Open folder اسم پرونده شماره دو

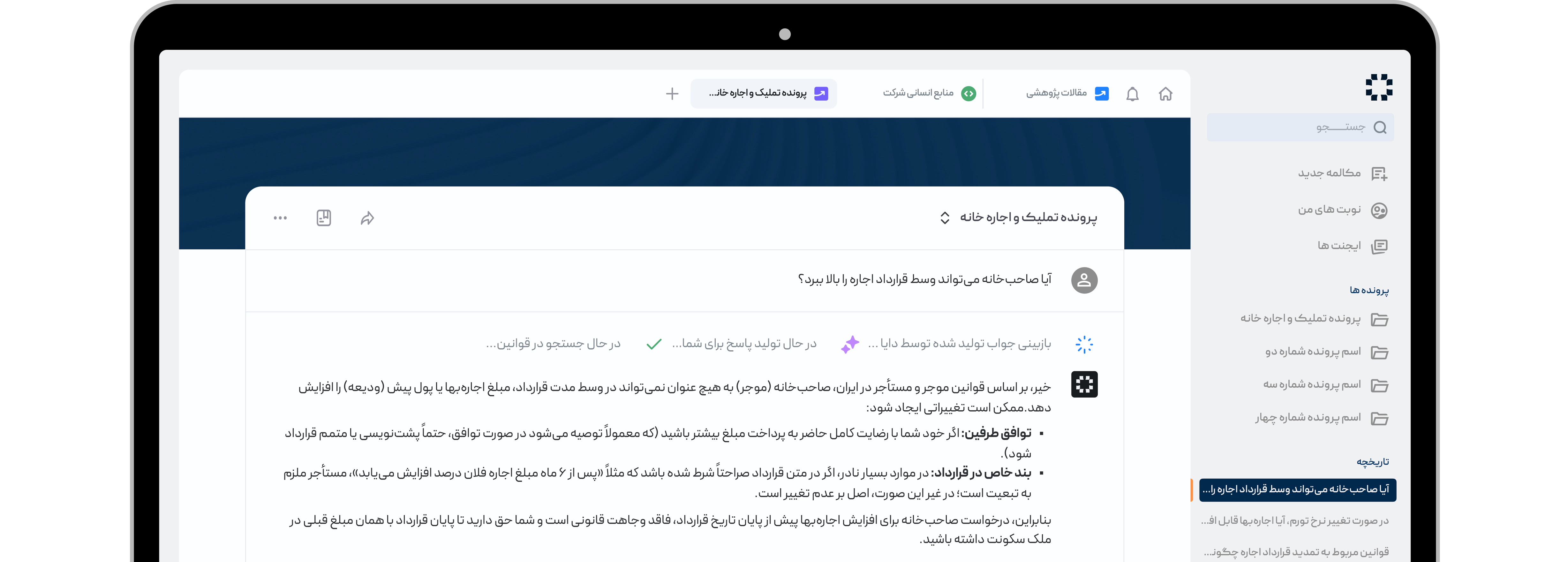tap(1327, 352)
